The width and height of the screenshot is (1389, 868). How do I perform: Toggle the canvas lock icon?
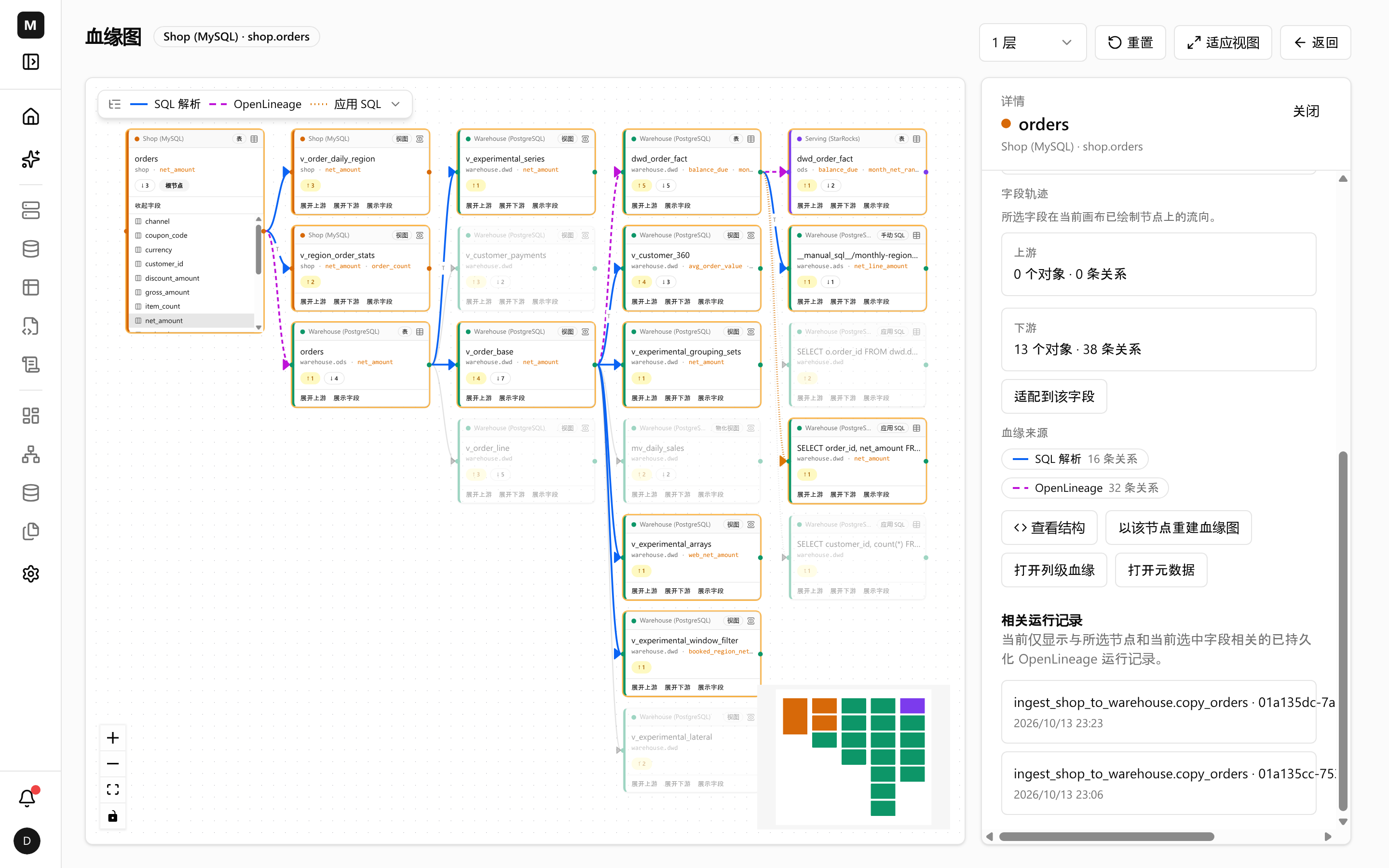(112, 816)
